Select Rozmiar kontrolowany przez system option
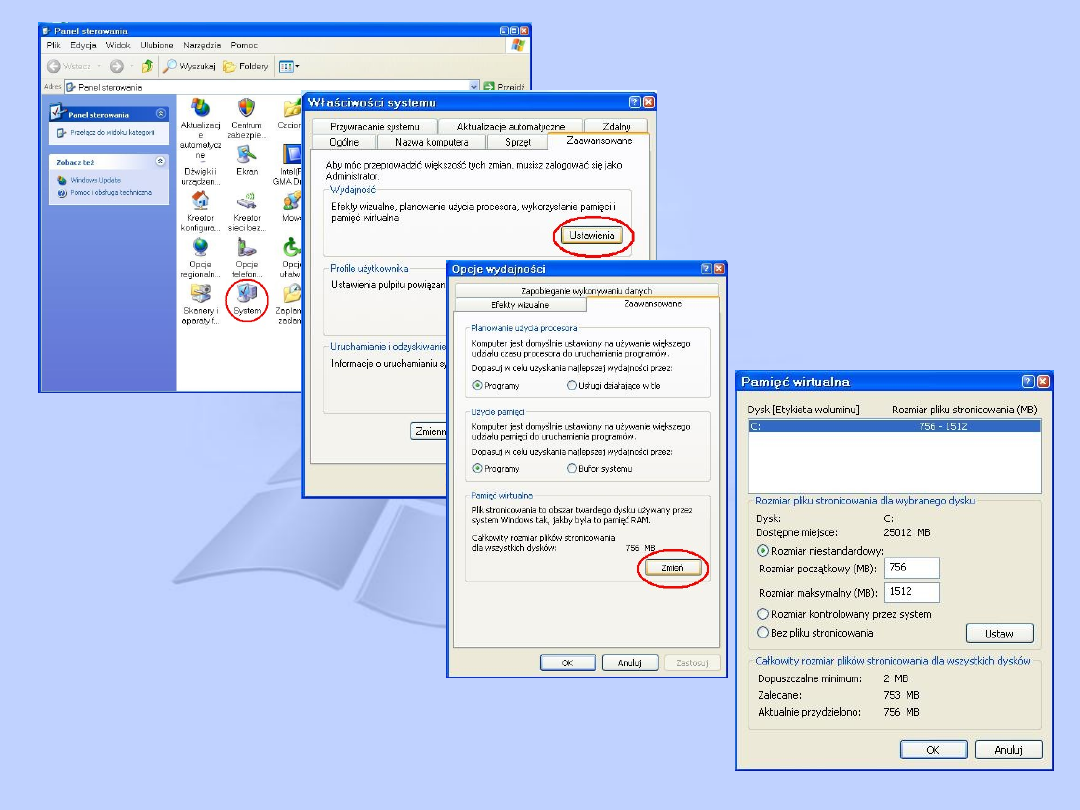1080x810 pixels. [x=764, y=614]
